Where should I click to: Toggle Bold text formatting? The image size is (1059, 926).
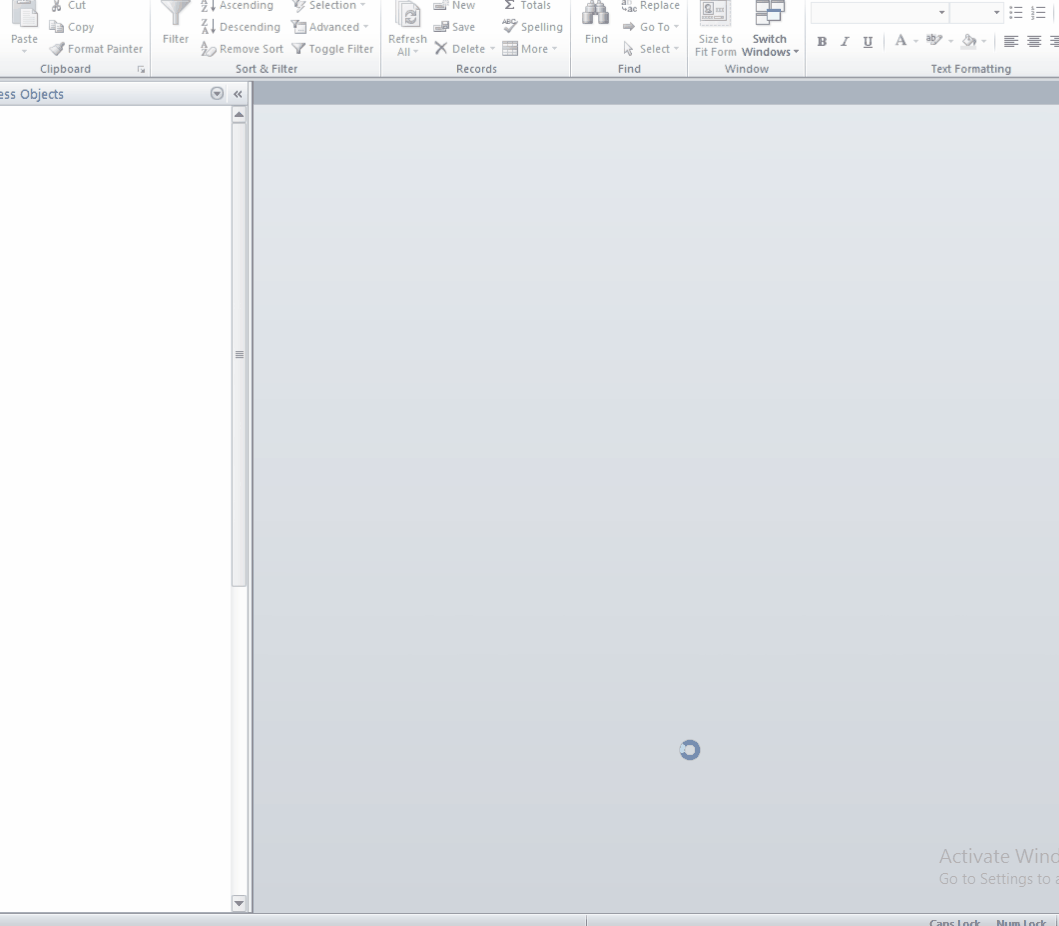[x=822, y=41]
